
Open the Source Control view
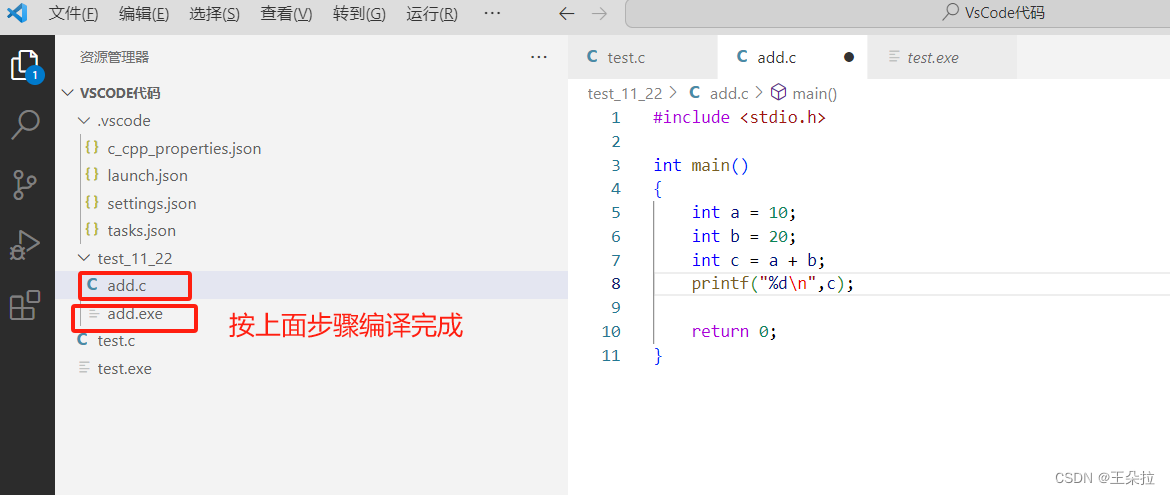(26, 184)
